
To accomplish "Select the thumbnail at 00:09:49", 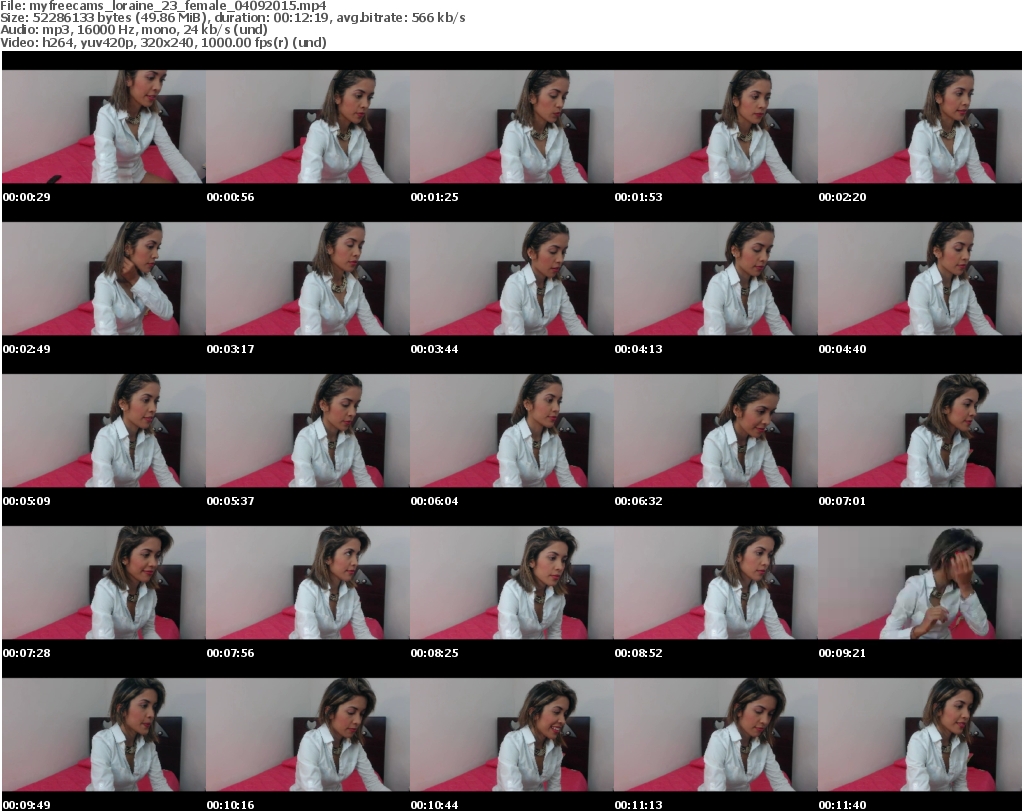I will (x=104, y=735).
